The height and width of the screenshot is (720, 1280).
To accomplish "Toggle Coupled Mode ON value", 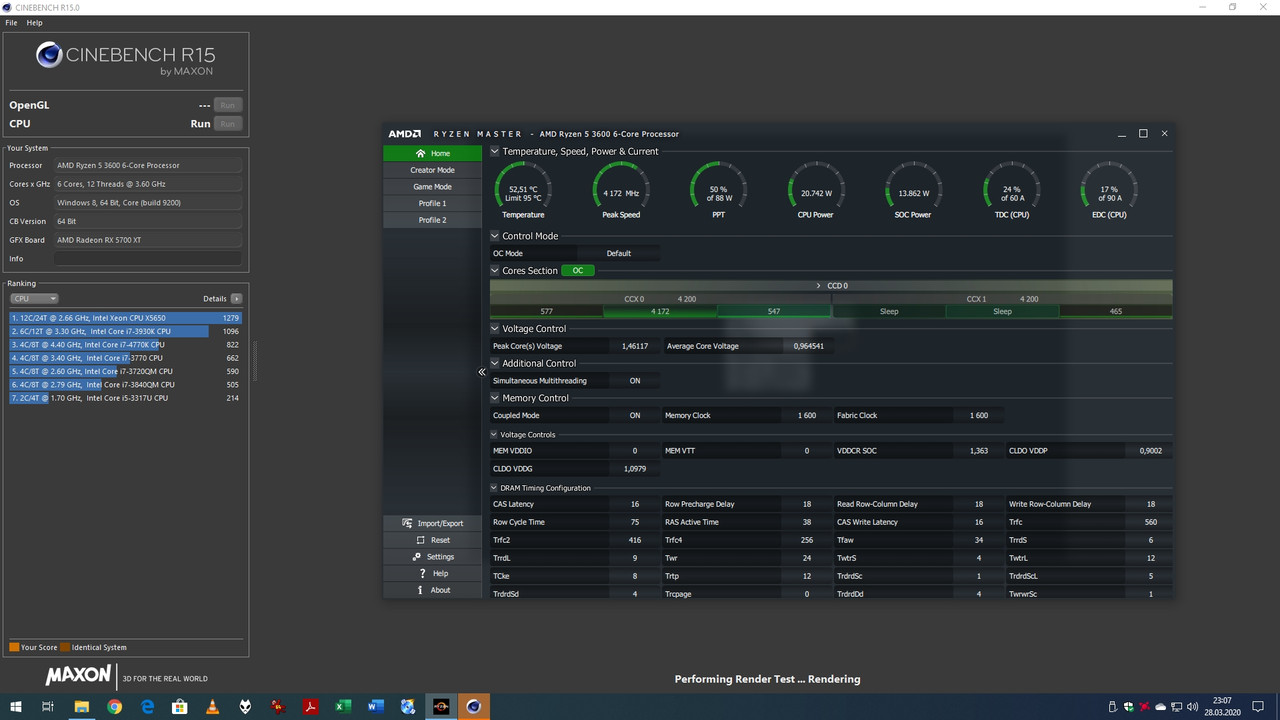I will pos(635,415).
